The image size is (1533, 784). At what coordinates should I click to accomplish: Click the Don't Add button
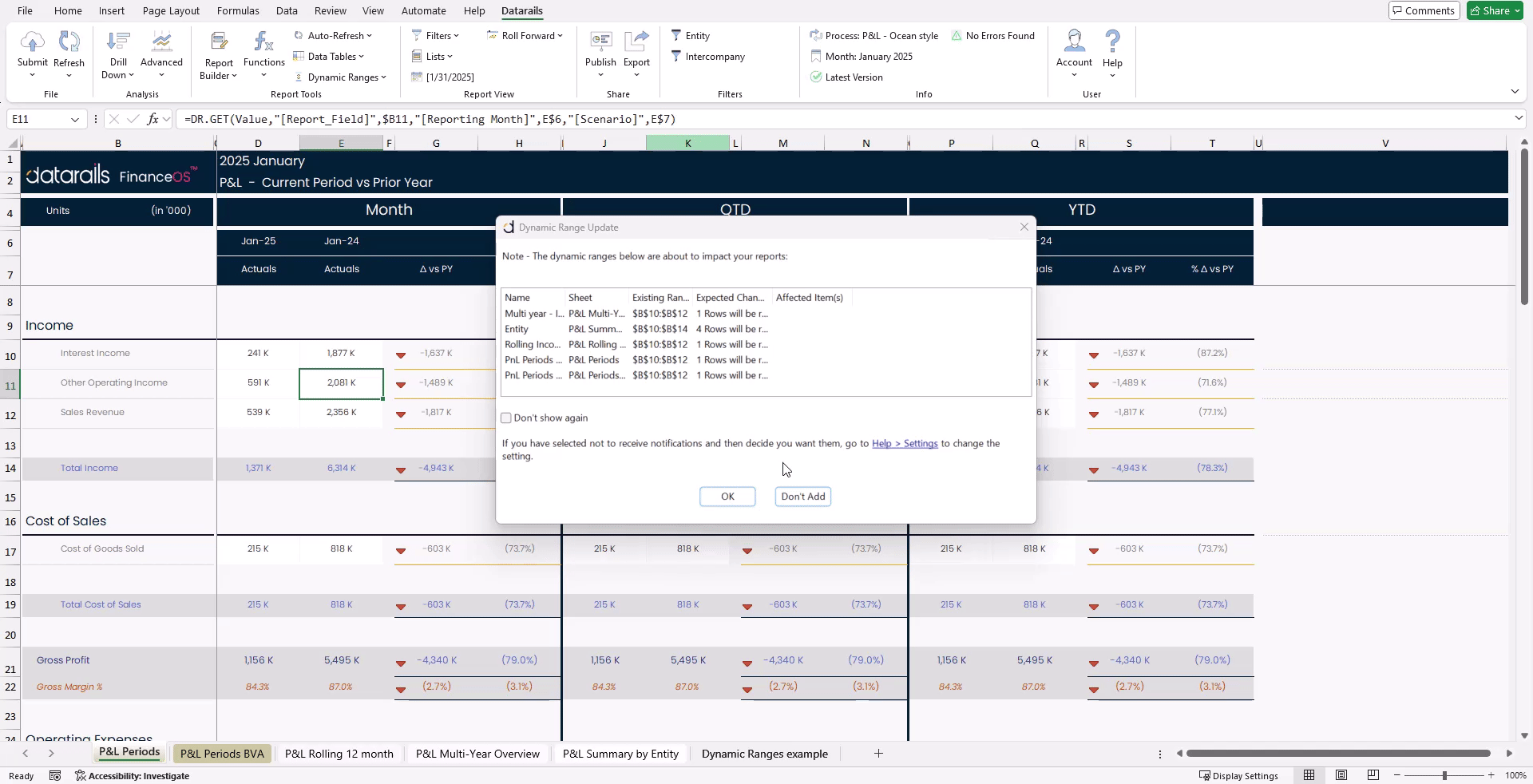(x=803, y=497)
